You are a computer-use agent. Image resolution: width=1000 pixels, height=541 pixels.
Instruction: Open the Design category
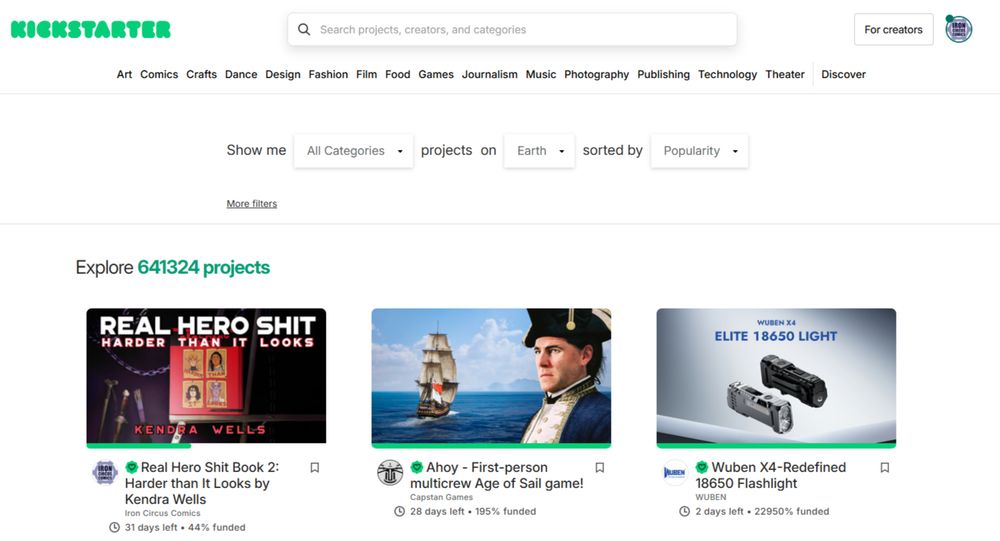pyautogui.click(x=283, y=75)
